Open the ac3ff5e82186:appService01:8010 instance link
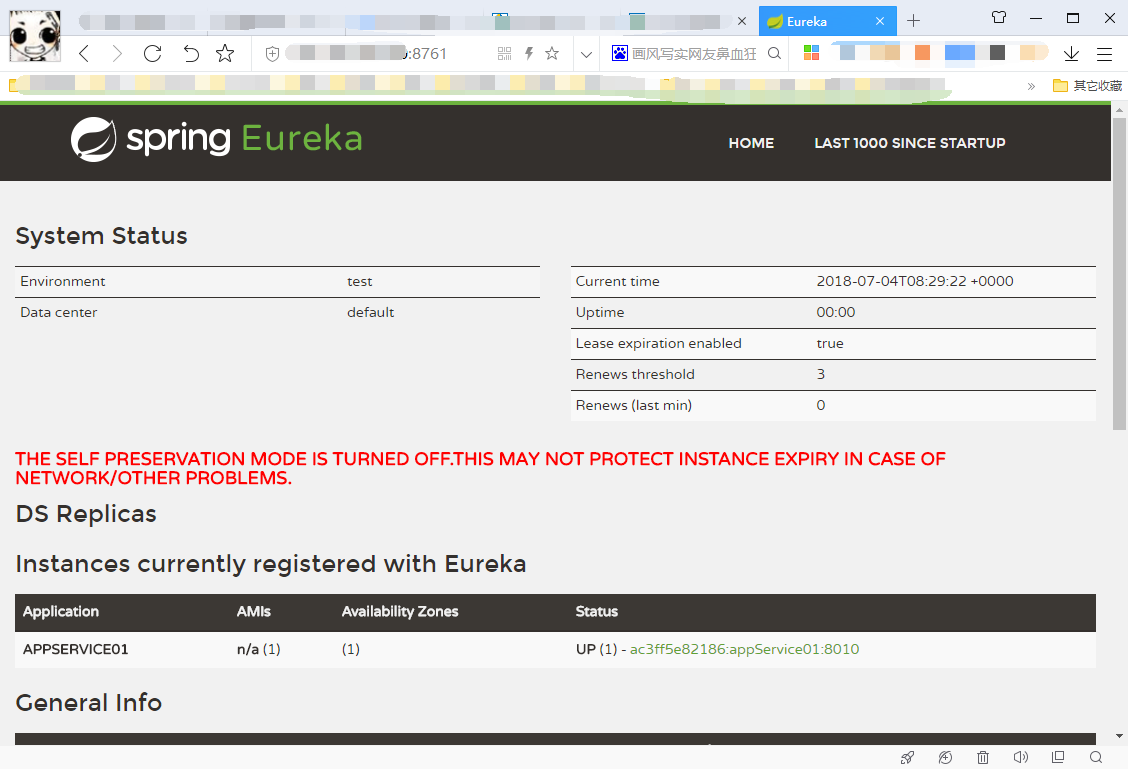1128x769 pixels. coord(745,650)
